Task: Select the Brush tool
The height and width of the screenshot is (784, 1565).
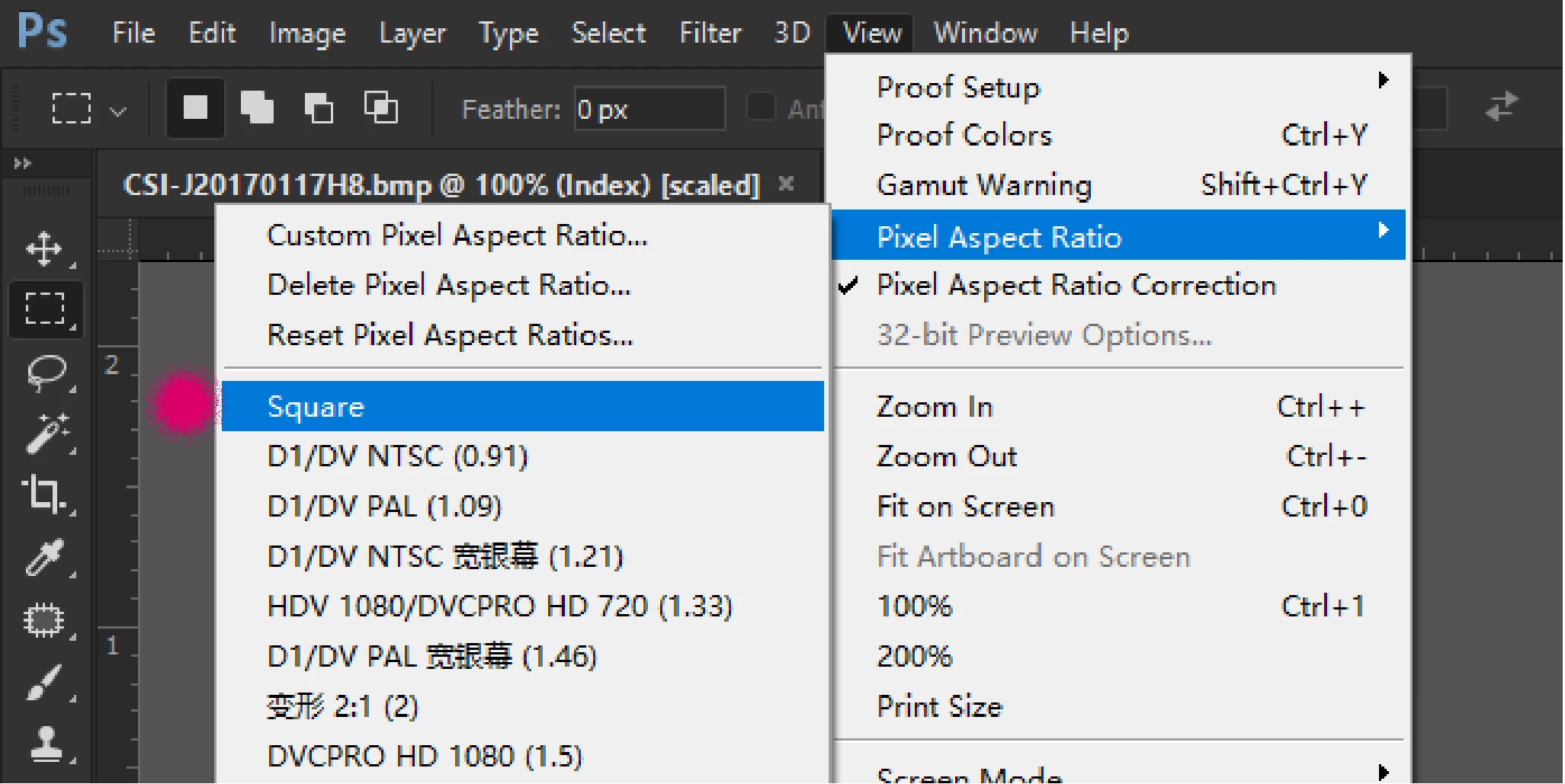Action: [x=45, y=683]
